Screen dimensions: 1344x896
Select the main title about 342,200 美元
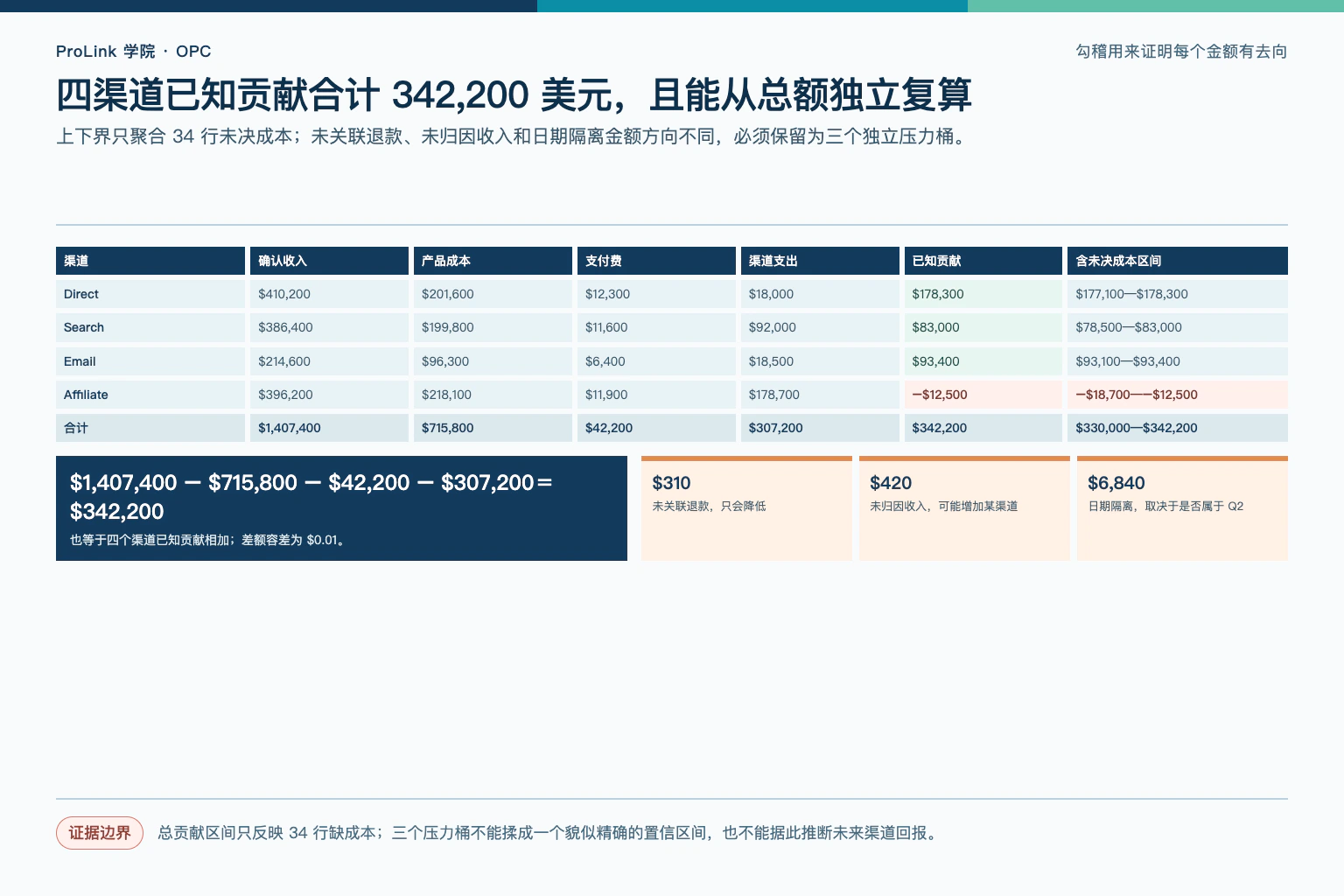click(514, 94)
